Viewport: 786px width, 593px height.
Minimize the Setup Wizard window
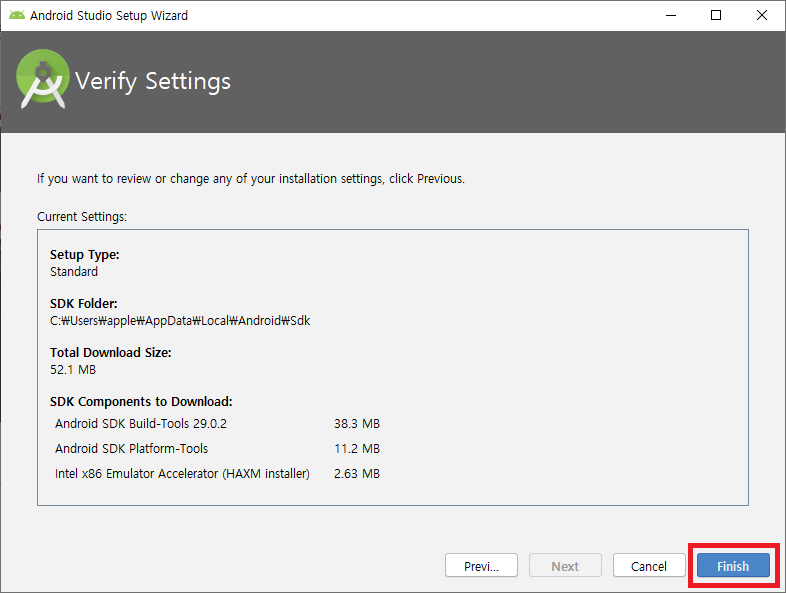[x=671, y=16]
